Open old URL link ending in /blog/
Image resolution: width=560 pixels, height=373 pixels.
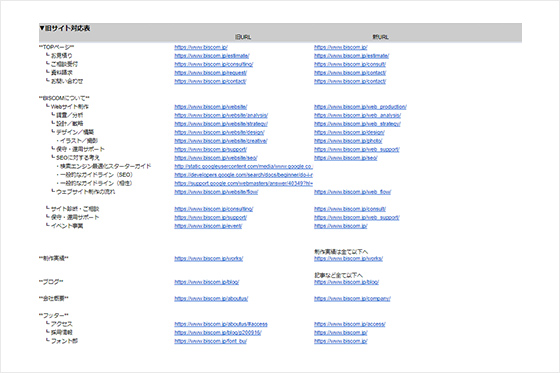click(207, 282)
